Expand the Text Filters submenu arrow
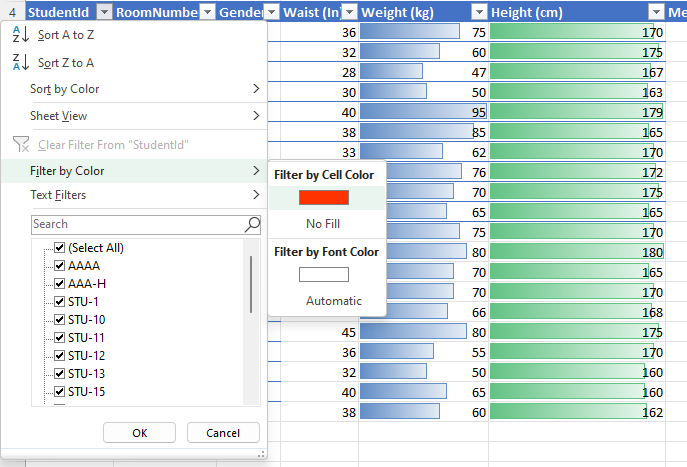The image size is (687, 467). (x=256, y=195)
